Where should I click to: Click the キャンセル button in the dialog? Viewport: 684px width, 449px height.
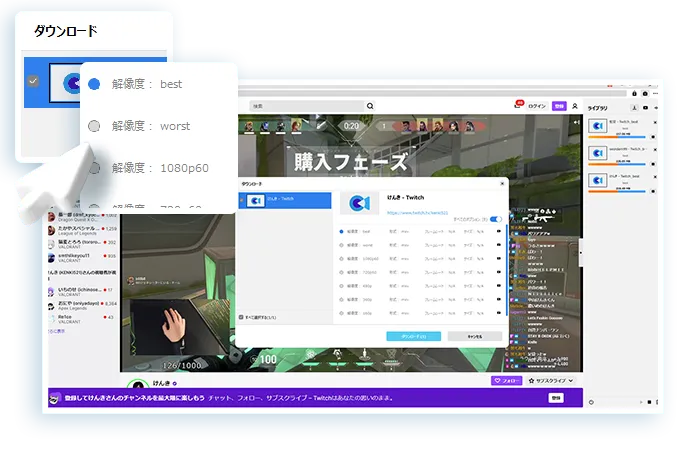475,336
